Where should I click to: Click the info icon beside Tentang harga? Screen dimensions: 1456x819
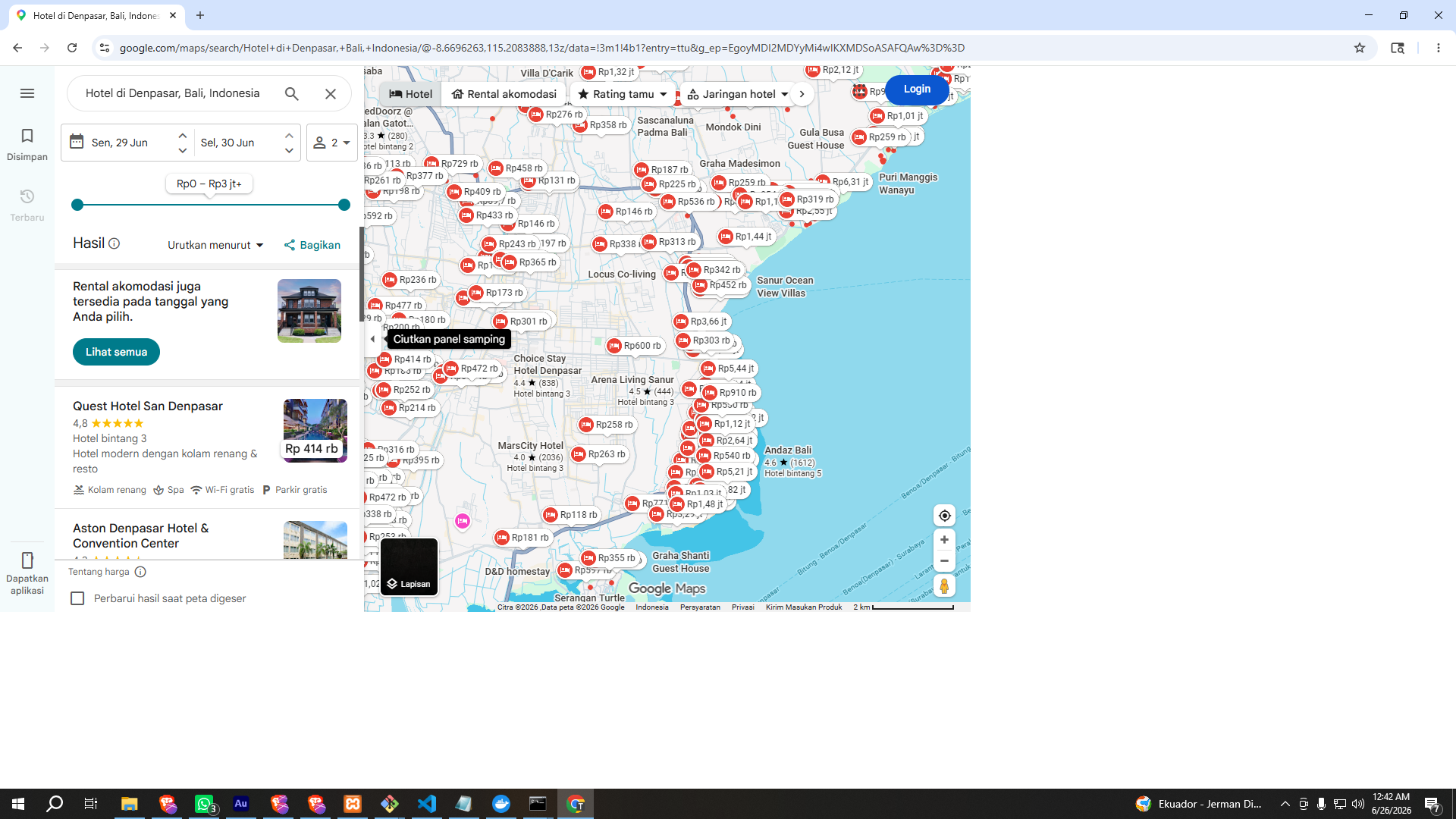pos(140,572)
